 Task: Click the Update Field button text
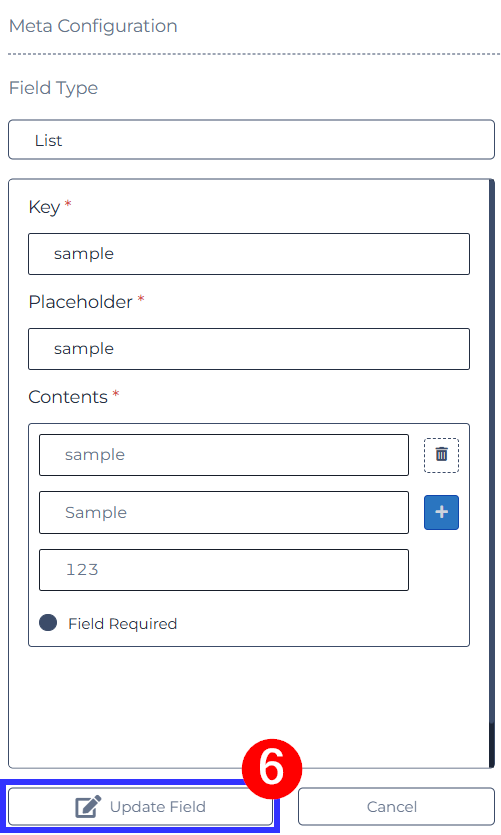[x=158, y=807]
